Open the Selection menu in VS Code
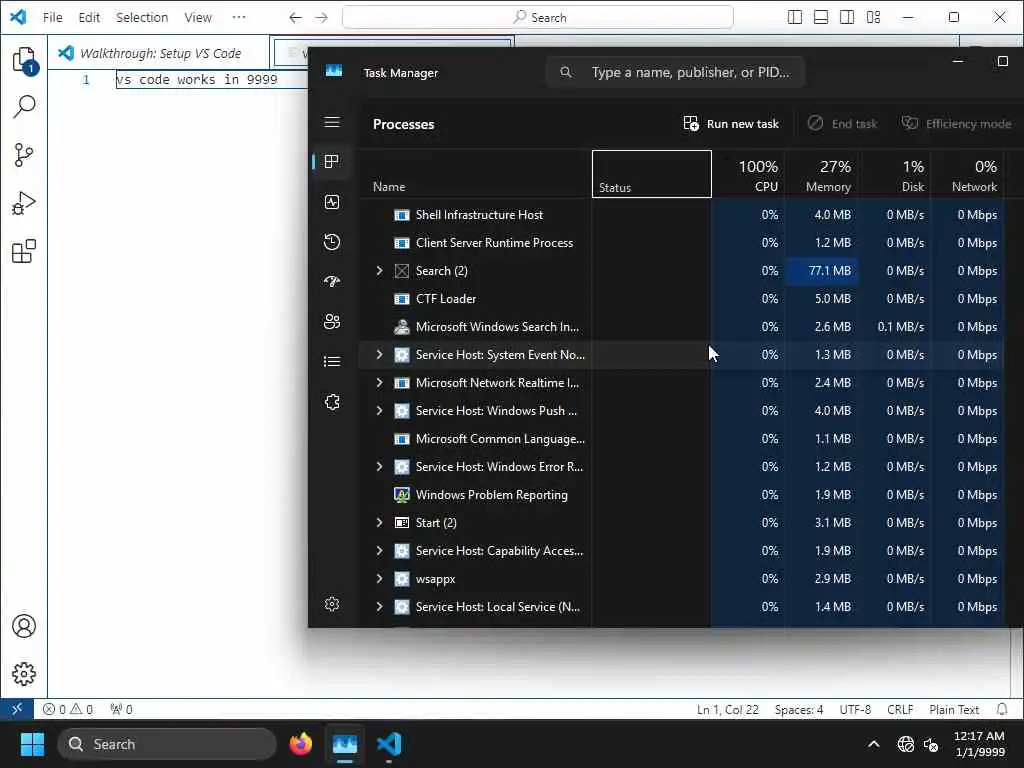Image resolution: width=1024 pixels, height=768 pixels. tap(142, 18)
